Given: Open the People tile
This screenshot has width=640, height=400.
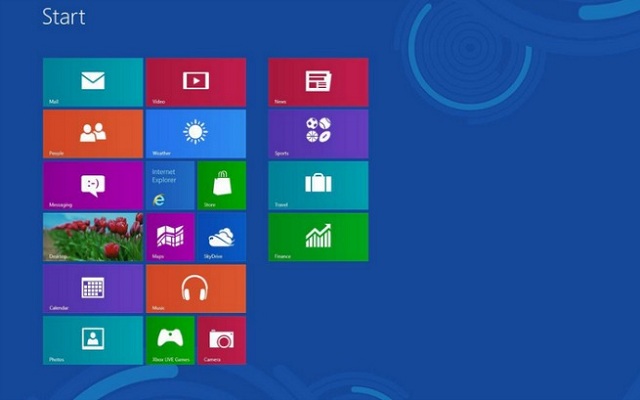Looking at the screenshot, I should pos(93,134).
